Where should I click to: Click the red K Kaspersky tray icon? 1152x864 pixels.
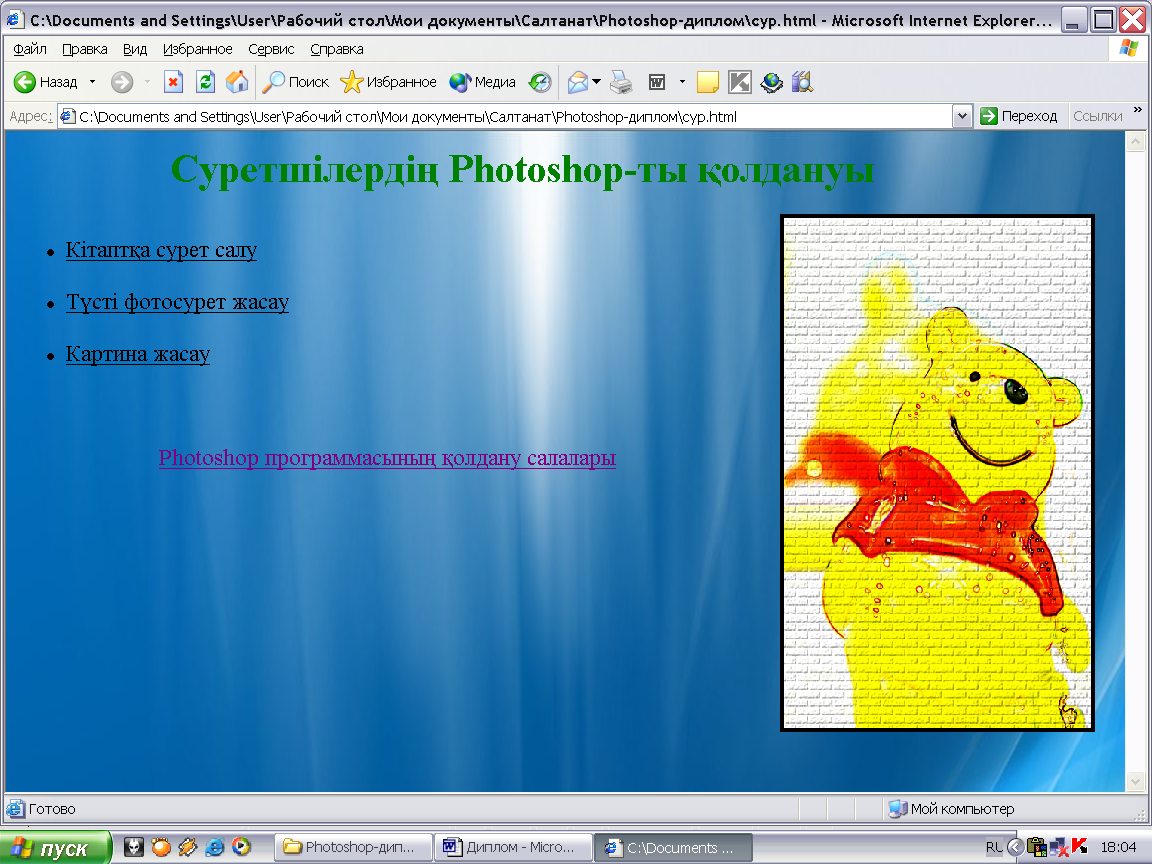(1080, 846)
